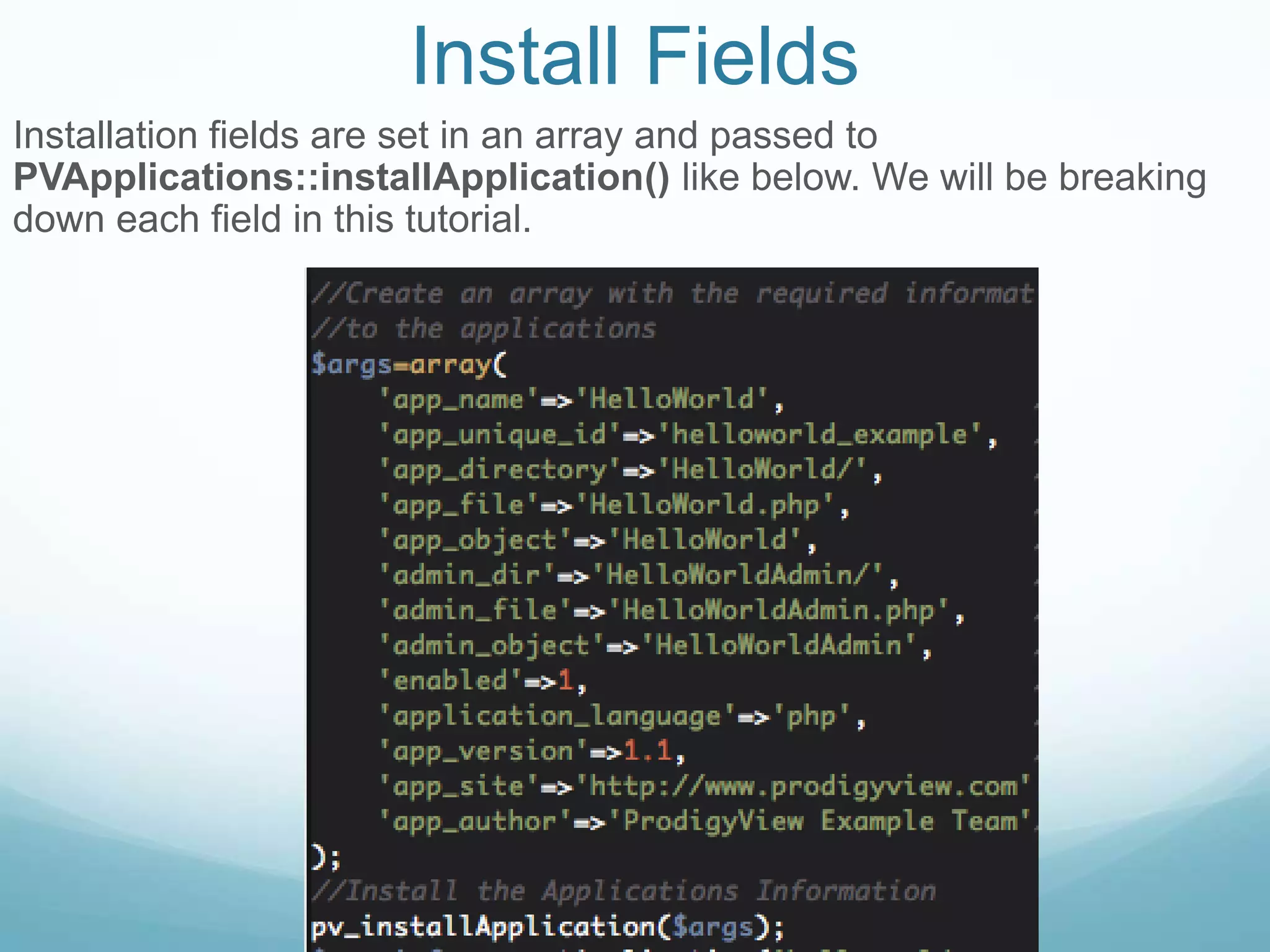Click 'down each field in this tutorial' line
Viewport: 1270px width, 952px height.
pos(272,219)
